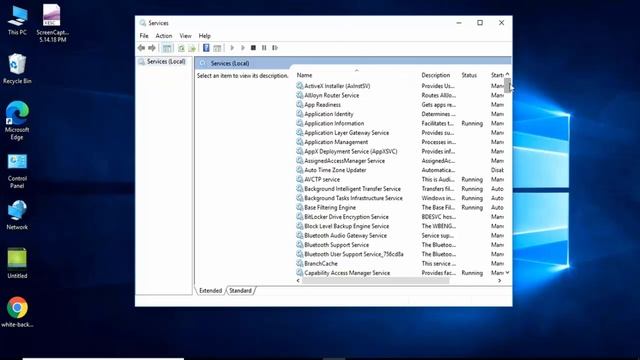This screenshot has height=360, width=640.
Task: Select AssignedAccessManager Service row
Action: pos(400,161)
